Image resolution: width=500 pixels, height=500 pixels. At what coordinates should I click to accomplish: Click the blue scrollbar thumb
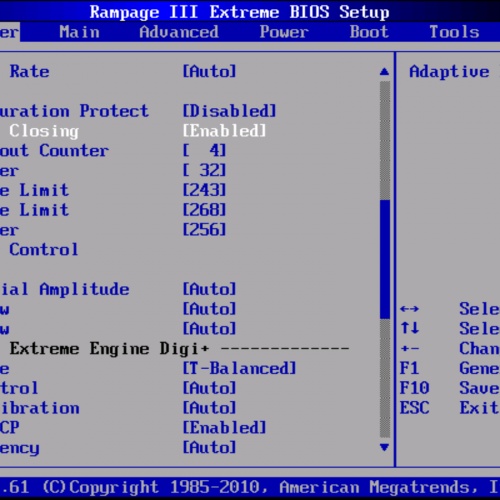(x=385, y=259)
